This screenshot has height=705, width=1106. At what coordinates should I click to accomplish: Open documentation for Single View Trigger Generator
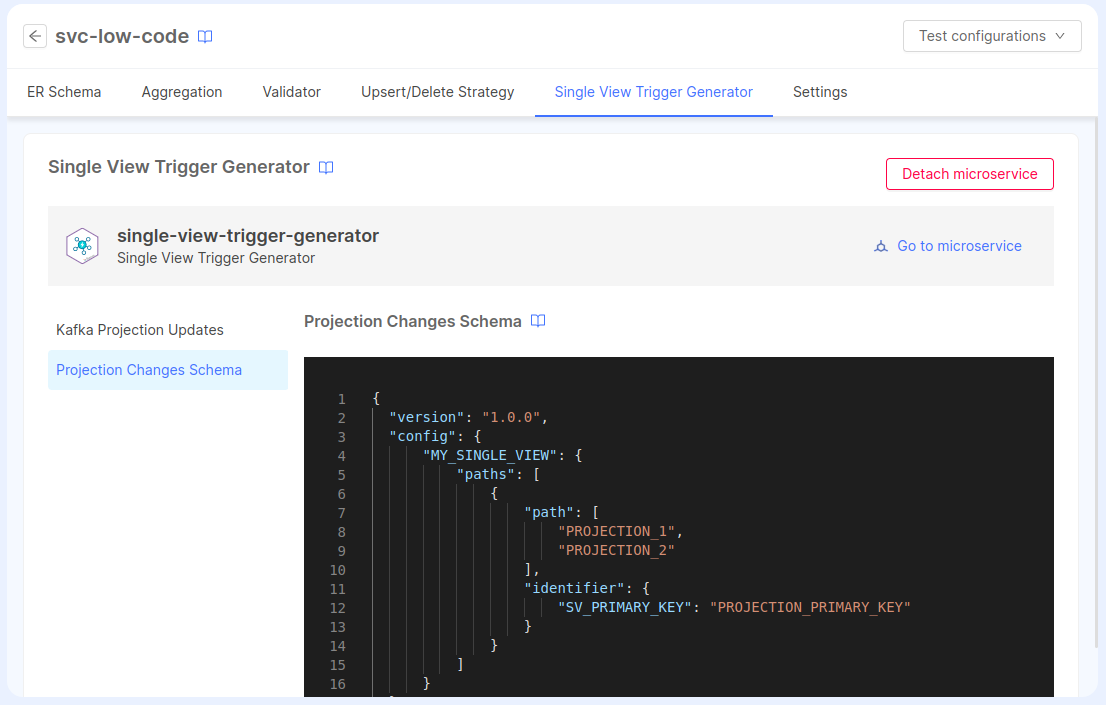point(326,167)
